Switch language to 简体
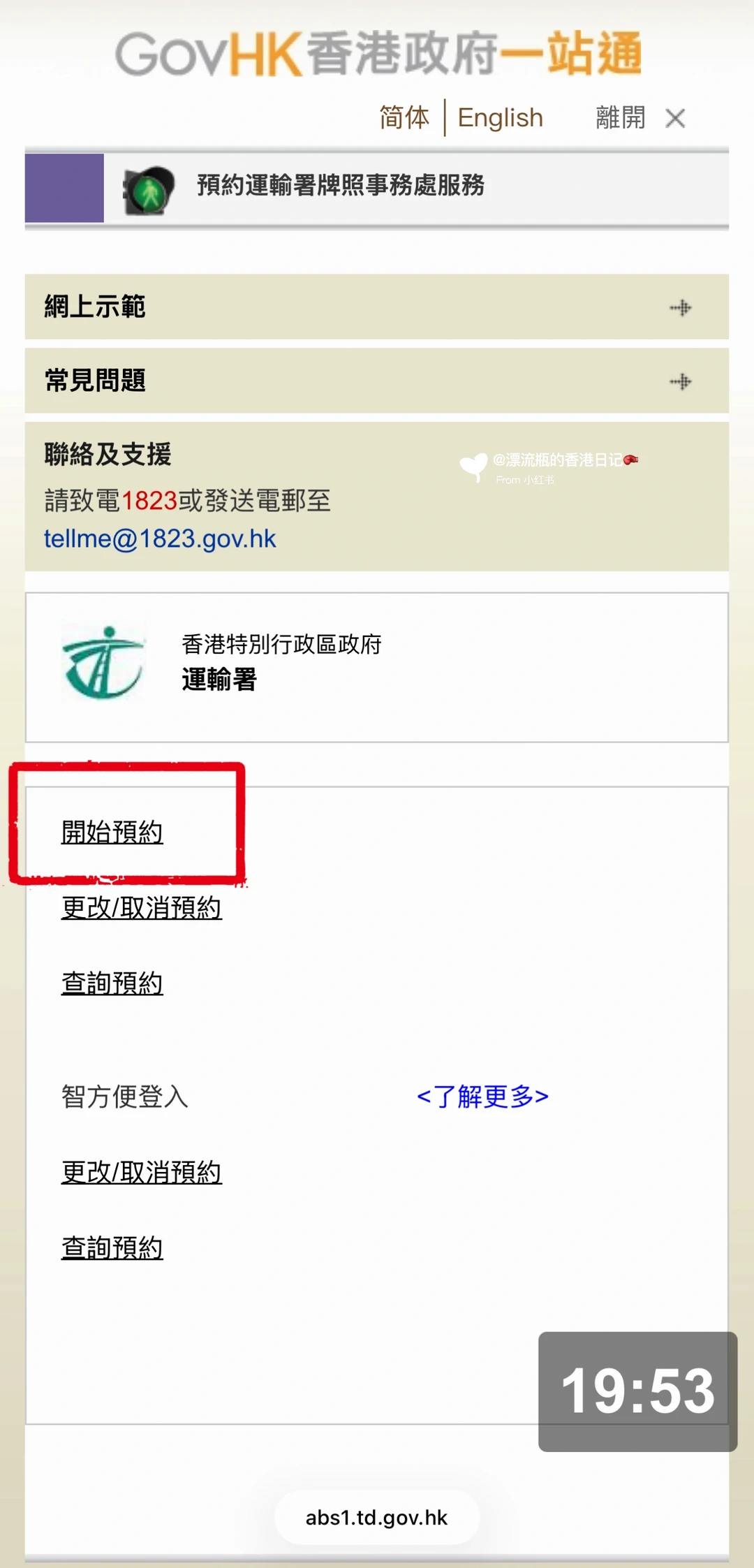 click(404, 117)
